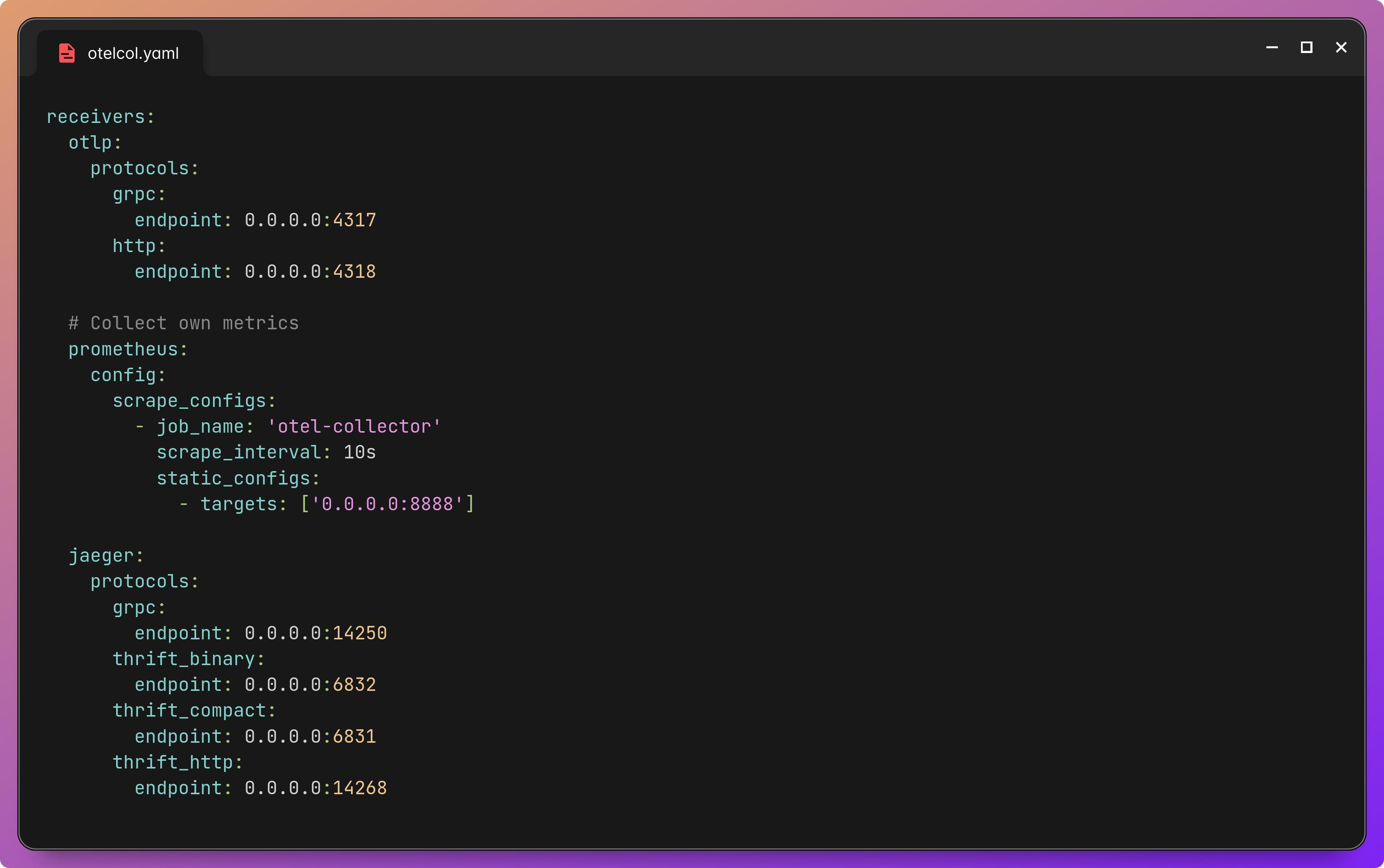Screen dimensions: 1384x868
Task: Click the http endpoint value 0.0.0.0:4318
Action: (309, 271)
